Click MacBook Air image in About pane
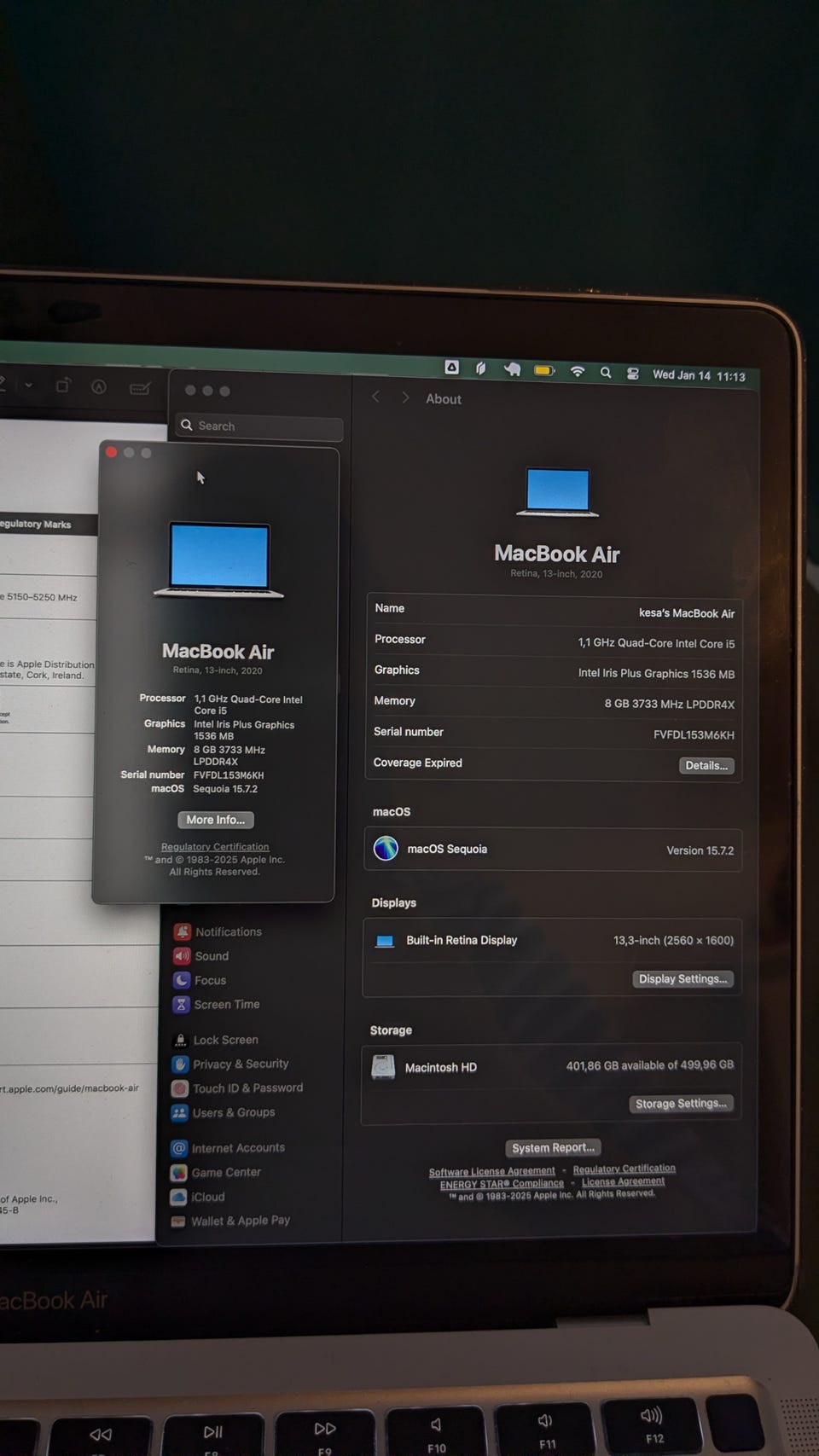This screenshot has width=819, height=1456. pos(558,492)
